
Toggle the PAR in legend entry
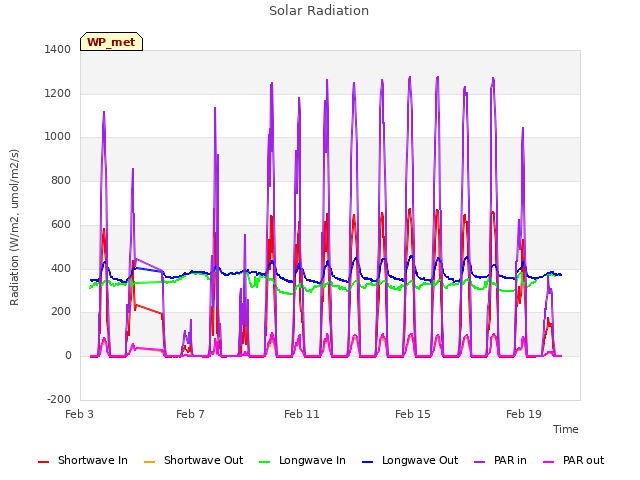coord(500,460)
